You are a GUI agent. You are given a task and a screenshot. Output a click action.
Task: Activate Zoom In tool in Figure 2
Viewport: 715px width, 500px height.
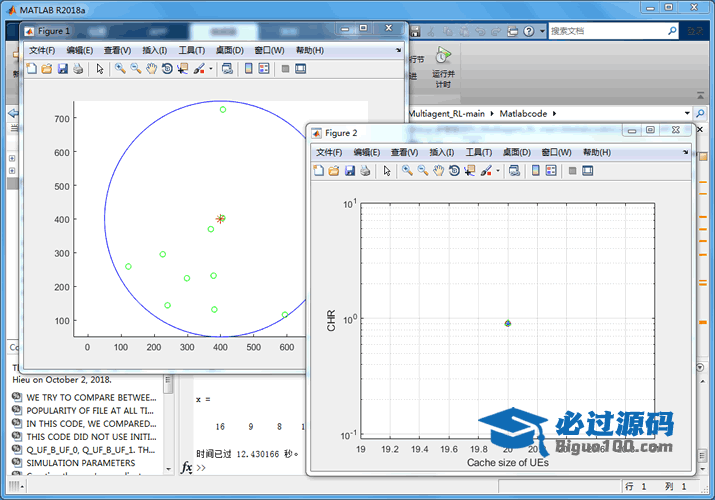point(407,171)
